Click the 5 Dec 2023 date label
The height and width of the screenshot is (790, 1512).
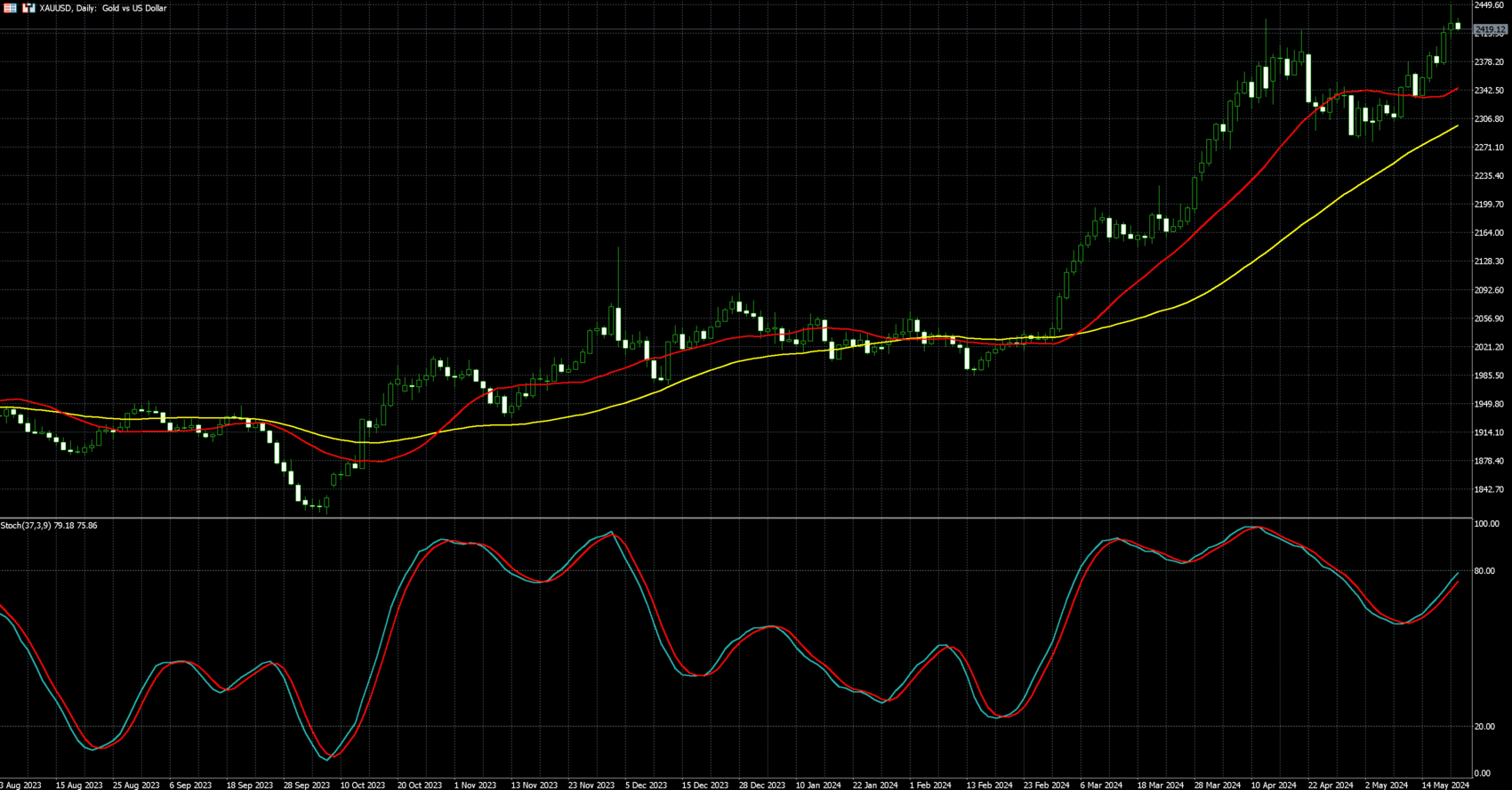[x=645, y=785]
